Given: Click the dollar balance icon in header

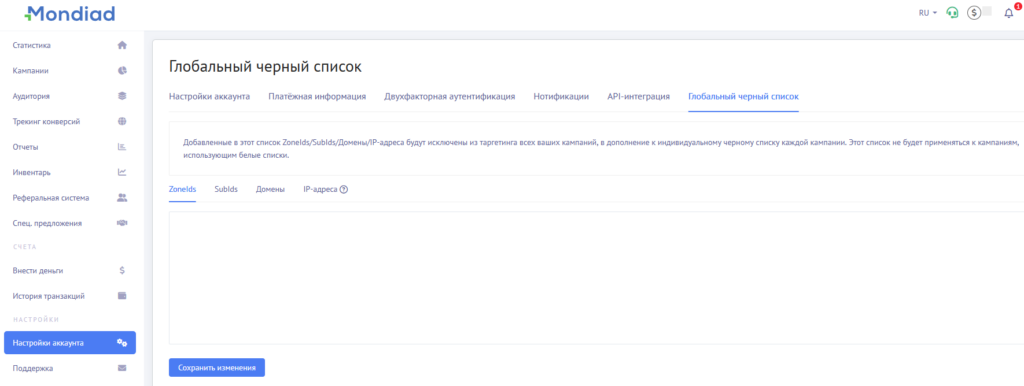Looking at the screenshot, I should pyautogui.click(x=974, y=12).
